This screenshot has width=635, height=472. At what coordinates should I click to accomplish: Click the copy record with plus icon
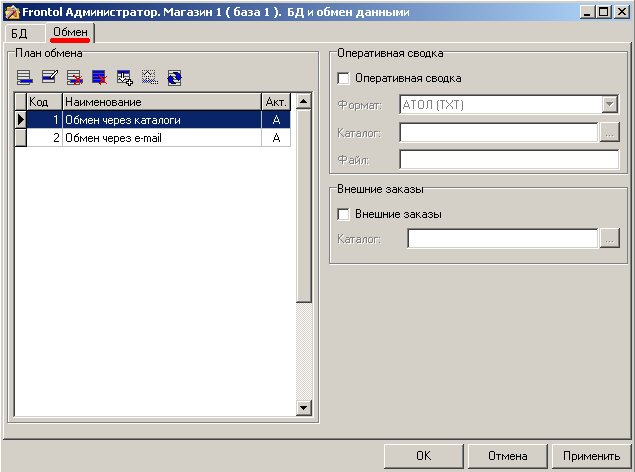(125, 77)
